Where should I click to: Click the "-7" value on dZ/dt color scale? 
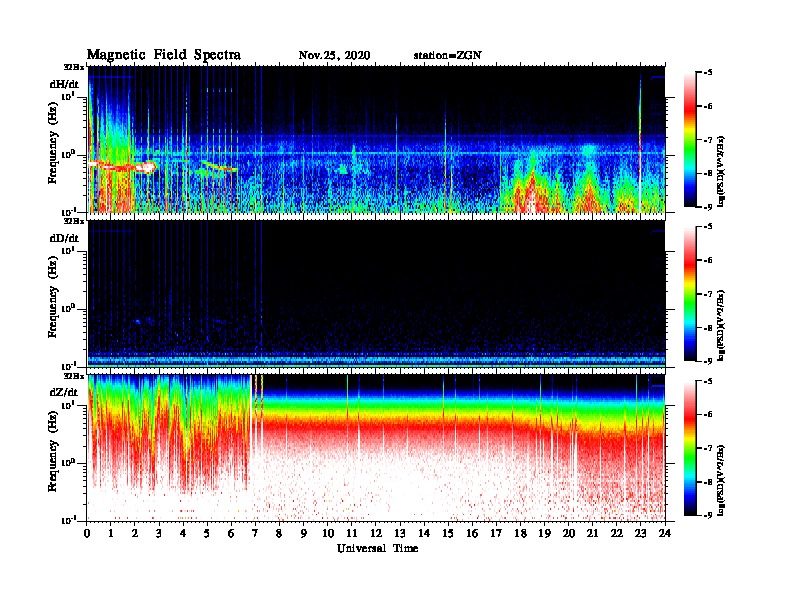click(708, 448)
